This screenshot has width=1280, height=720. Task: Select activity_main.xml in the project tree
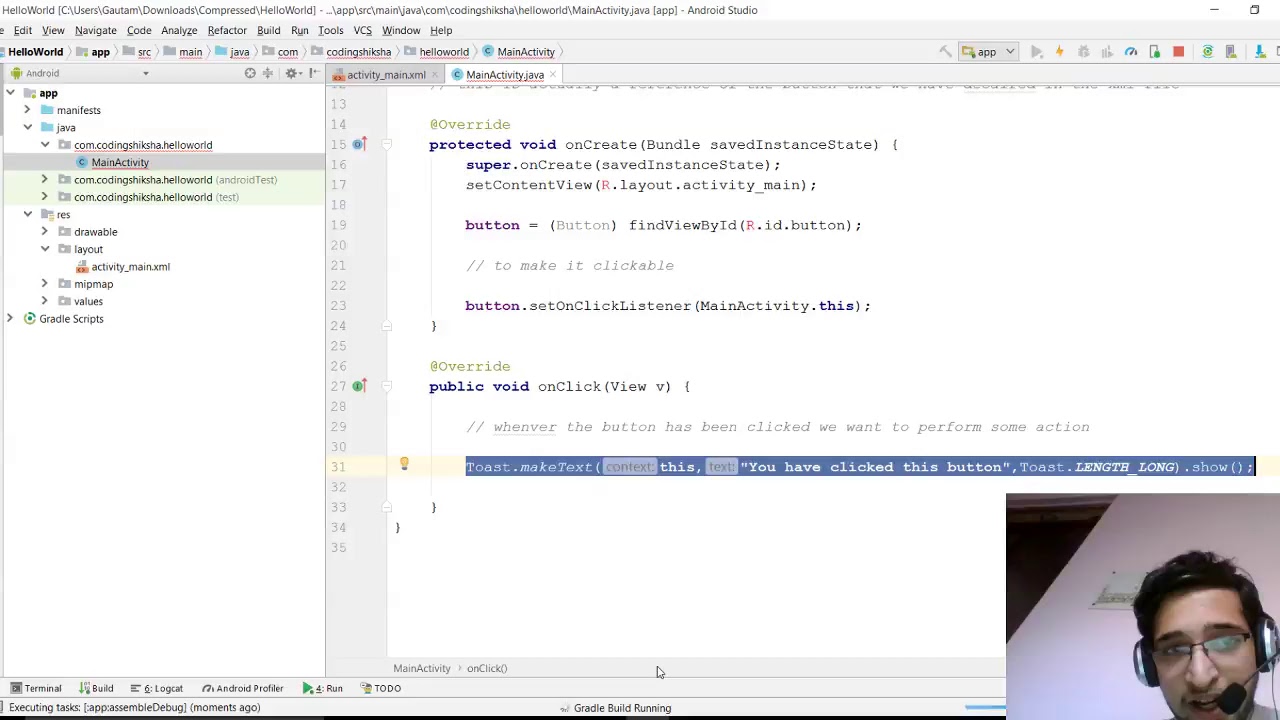[130, 267]
